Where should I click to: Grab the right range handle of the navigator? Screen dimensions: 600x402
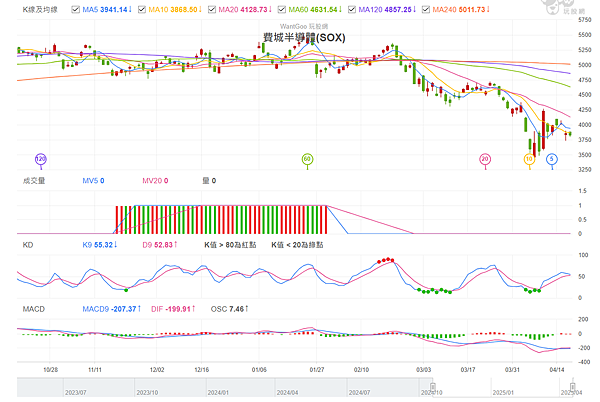pos(572,386)
